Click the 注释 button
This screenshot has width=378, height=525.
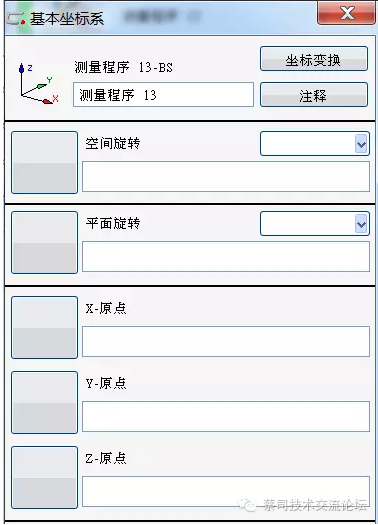pos(314,95)
